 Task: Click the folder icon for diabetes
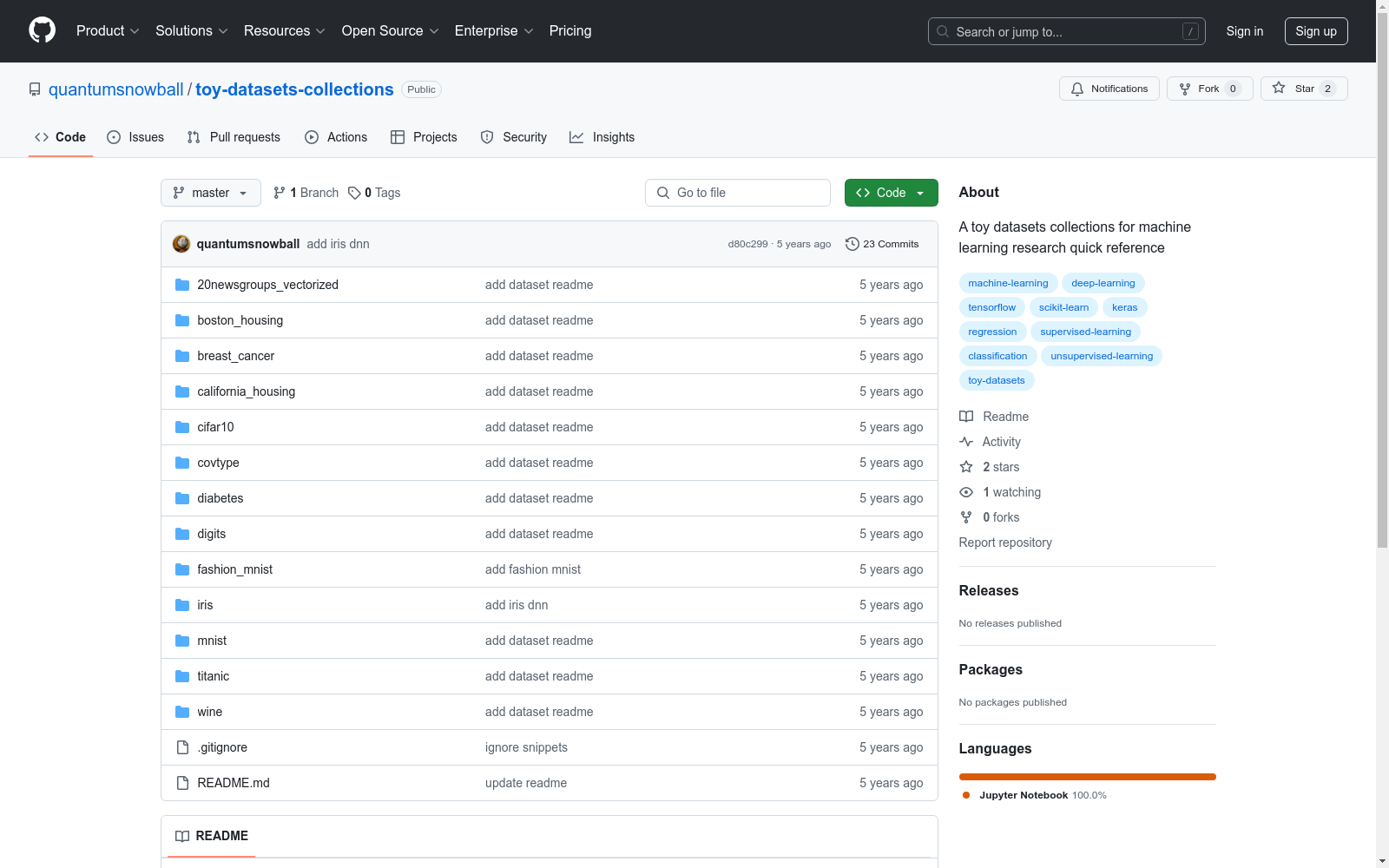[x=182, y=498]
